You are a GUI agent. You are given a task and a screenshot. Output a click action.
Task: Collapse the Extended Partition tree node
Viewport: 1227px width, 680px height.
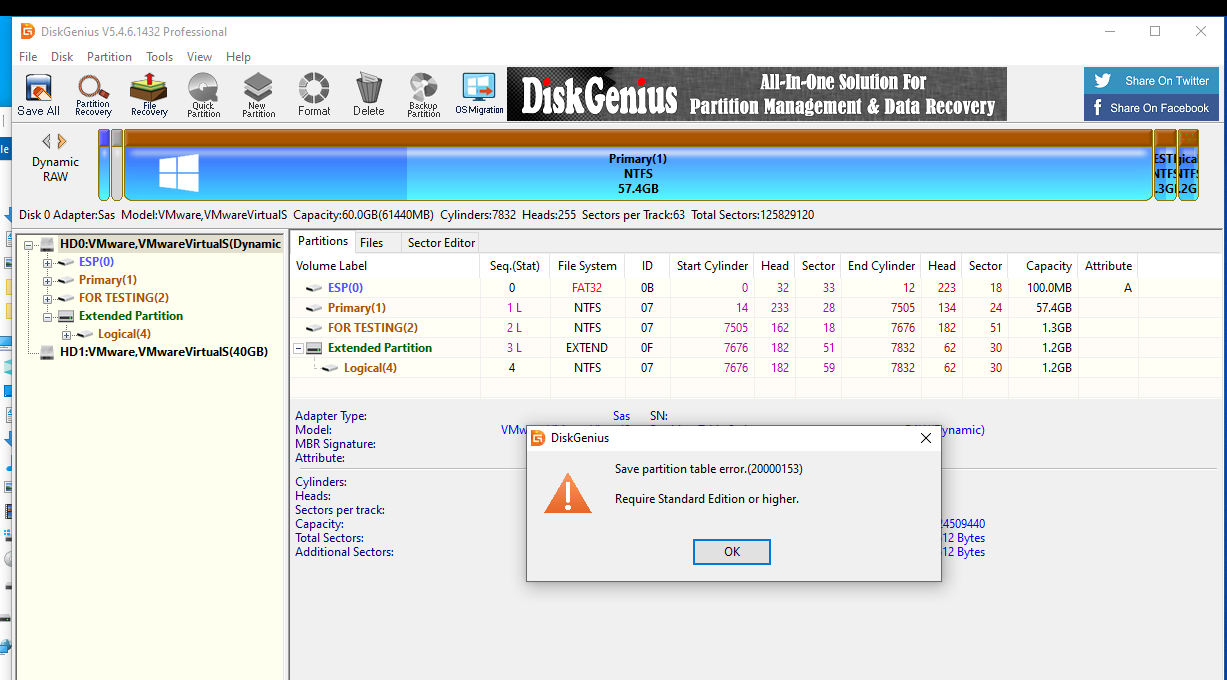48,316
